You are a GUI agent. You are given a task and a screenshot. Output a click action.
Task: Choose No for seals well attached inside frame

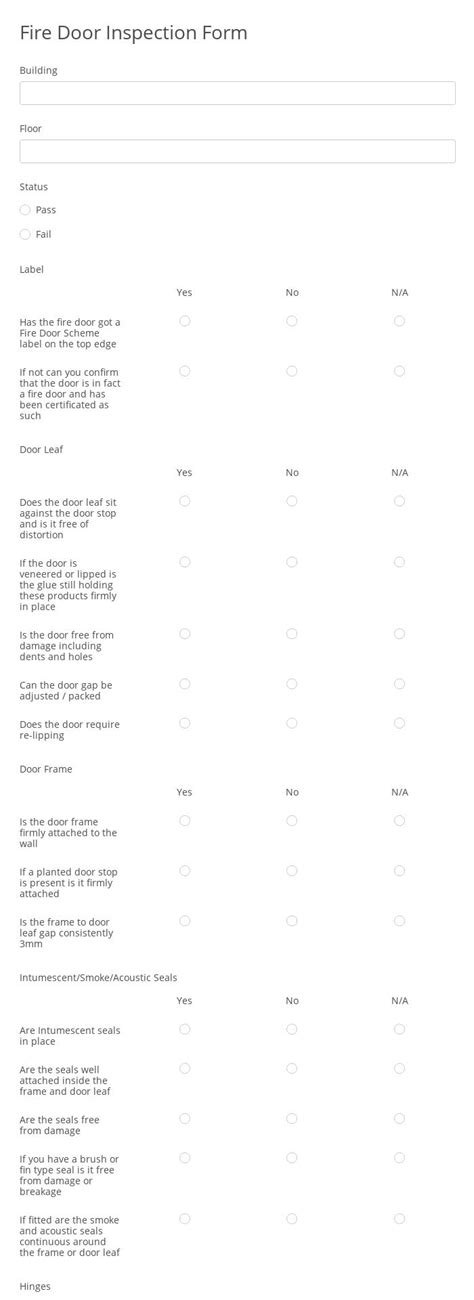click(292, 1068)
